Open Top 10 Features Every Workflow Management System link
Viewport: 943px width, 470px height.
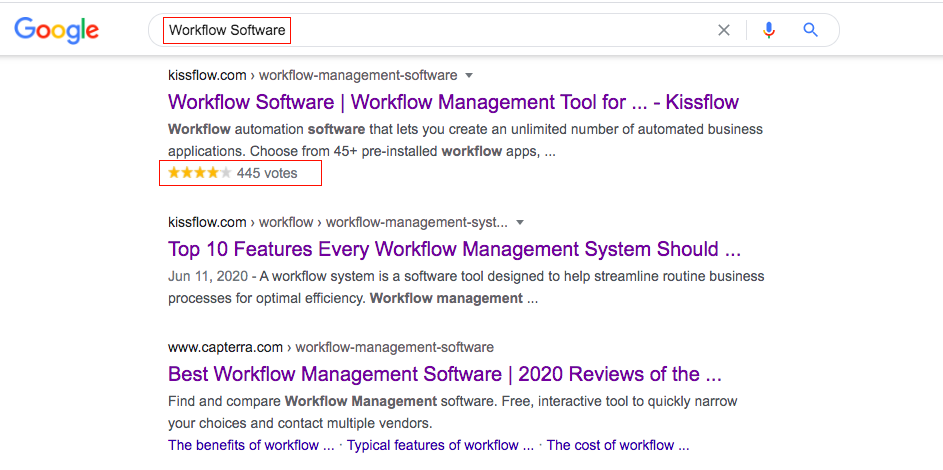tap(454, 249)
